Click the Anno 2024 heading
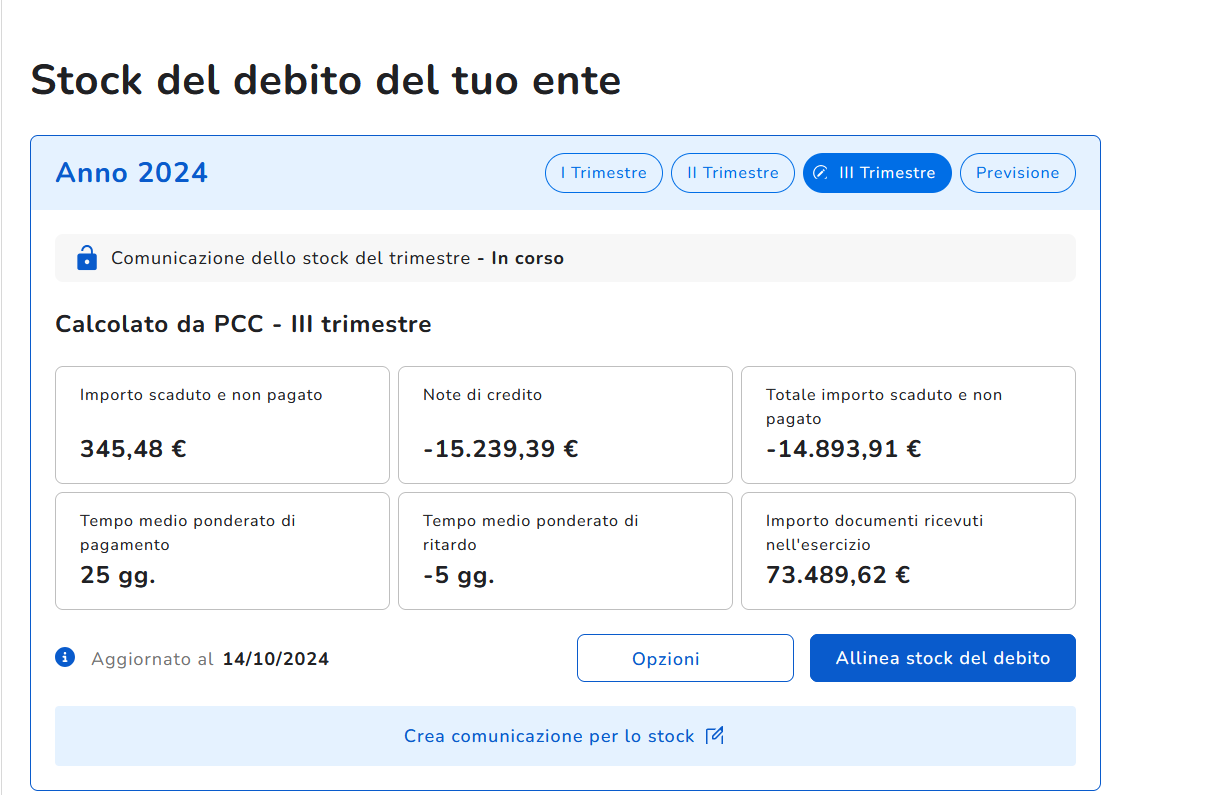 (132, 173)
